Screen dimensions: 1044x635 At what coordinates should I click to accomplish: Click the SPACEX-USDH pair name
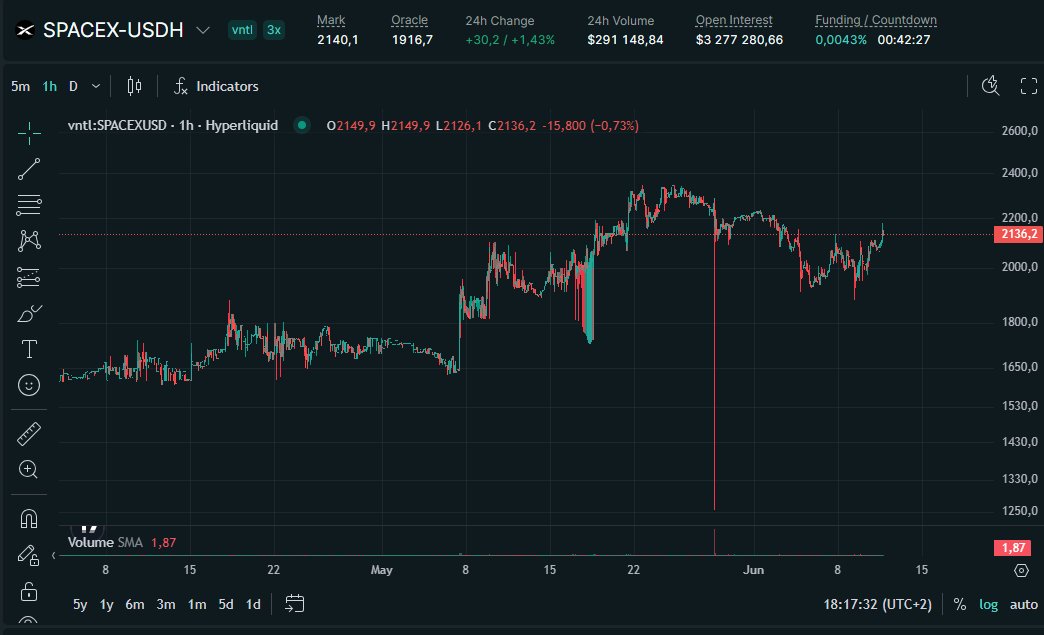113,30
